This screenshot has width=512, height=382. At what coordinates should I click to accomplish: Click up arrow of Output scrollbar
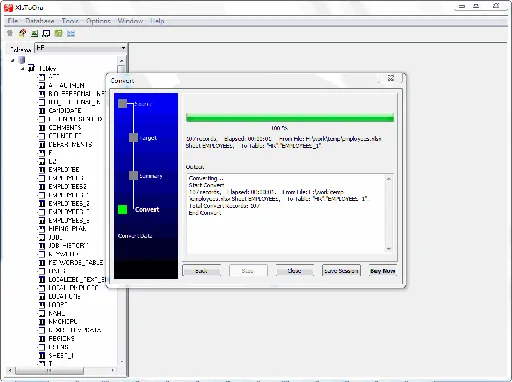point(389,179)
